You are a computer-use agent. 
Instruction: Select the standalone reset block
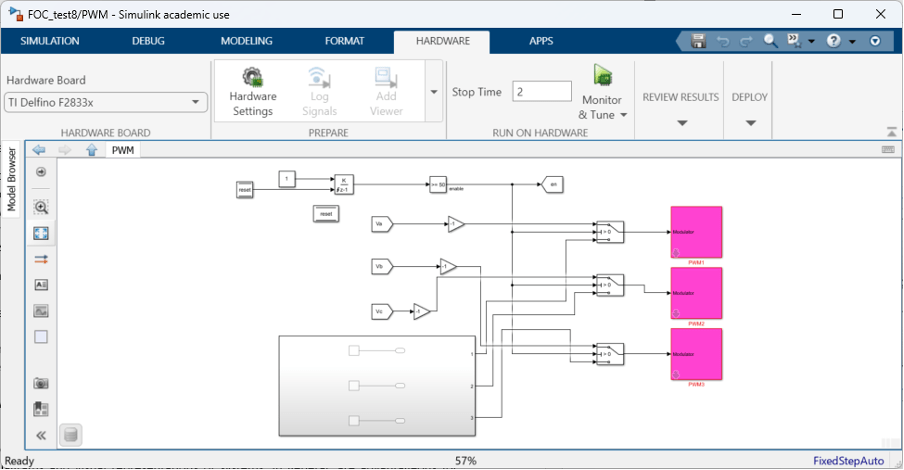(326, 214)
